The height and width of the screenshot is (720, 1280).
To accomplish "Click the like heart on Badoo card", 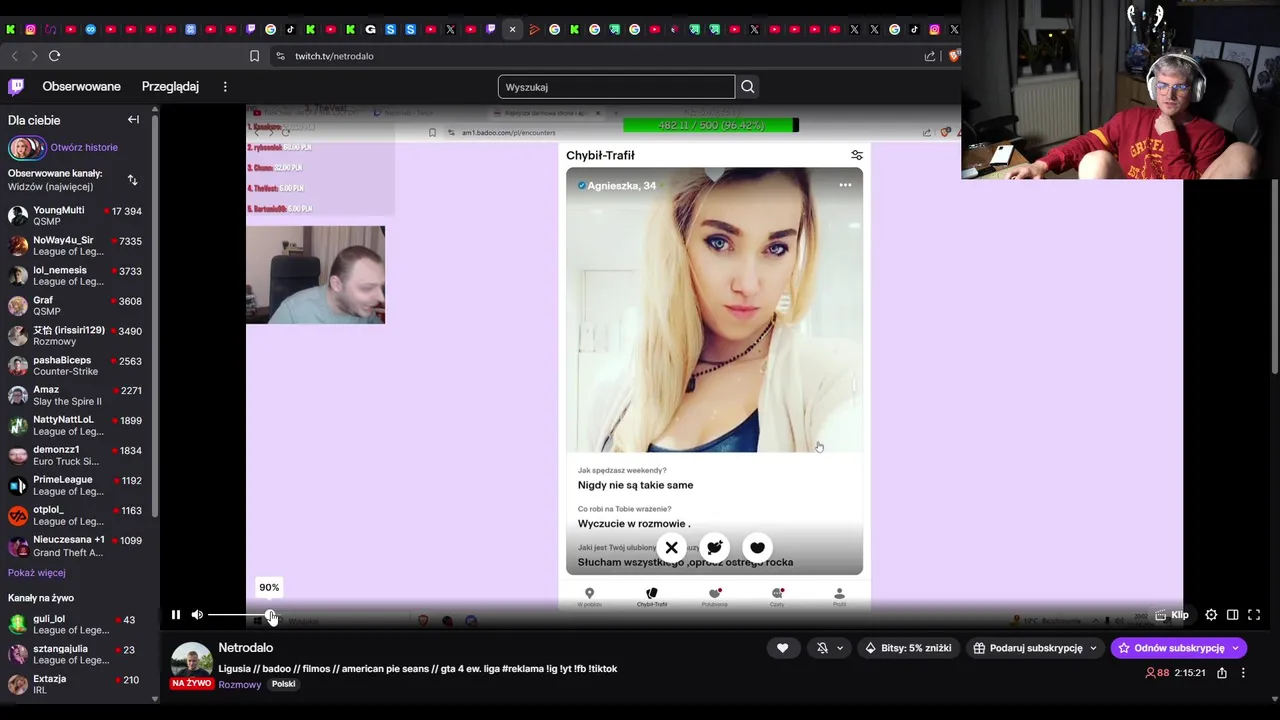I will (x=757, y=547).
